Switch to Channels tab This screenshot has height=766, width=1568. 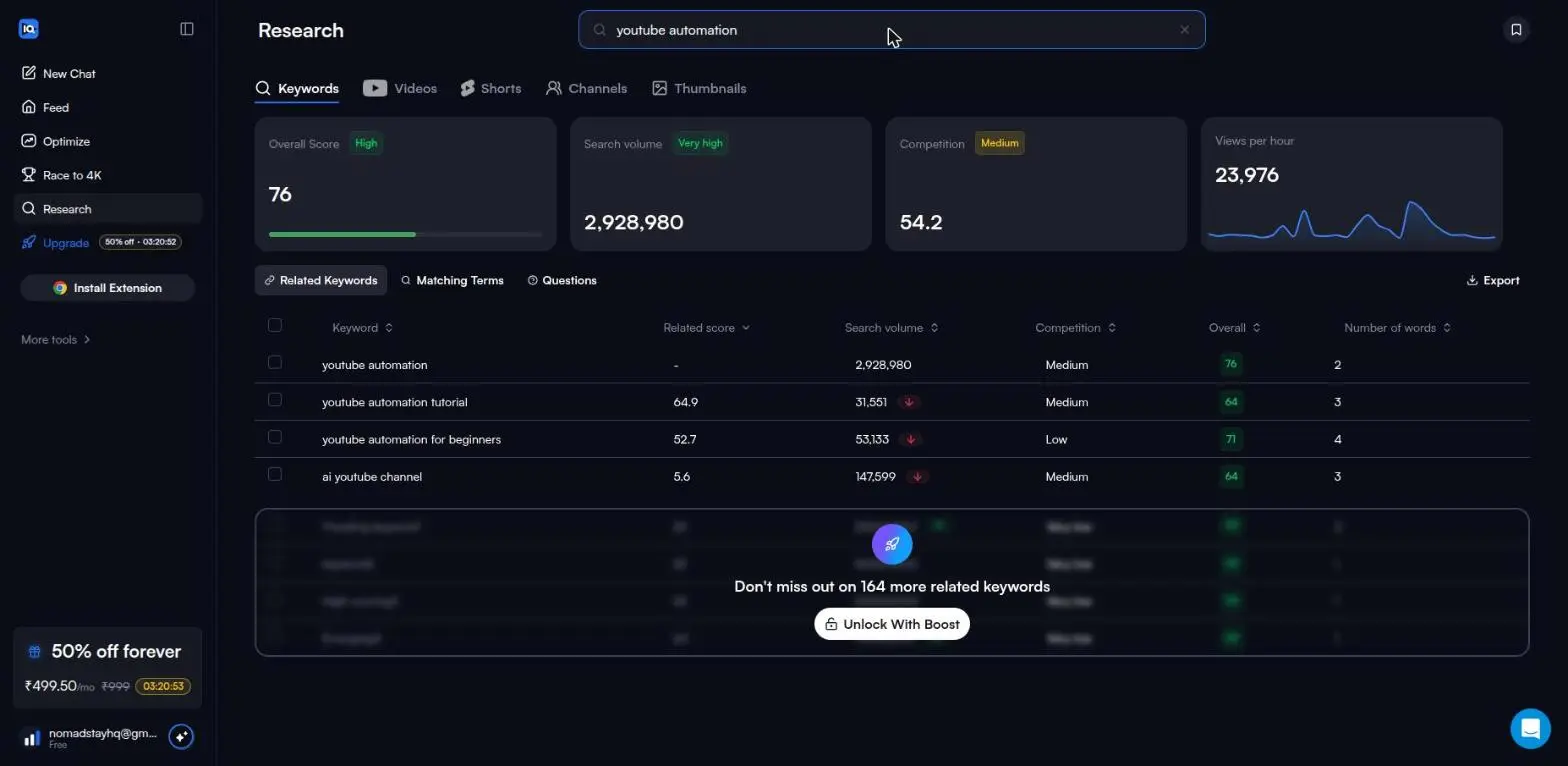click(586, 88)
